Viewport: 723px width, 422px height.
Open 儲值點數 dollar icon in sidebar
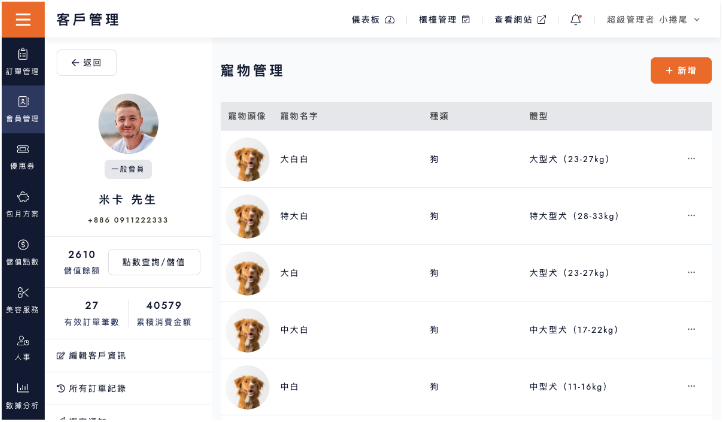pyautogui.click(x=23, y=252)
